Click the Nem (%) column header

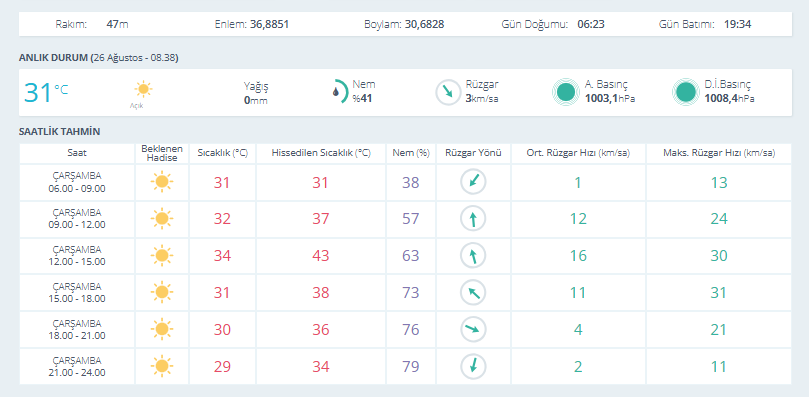411,153
